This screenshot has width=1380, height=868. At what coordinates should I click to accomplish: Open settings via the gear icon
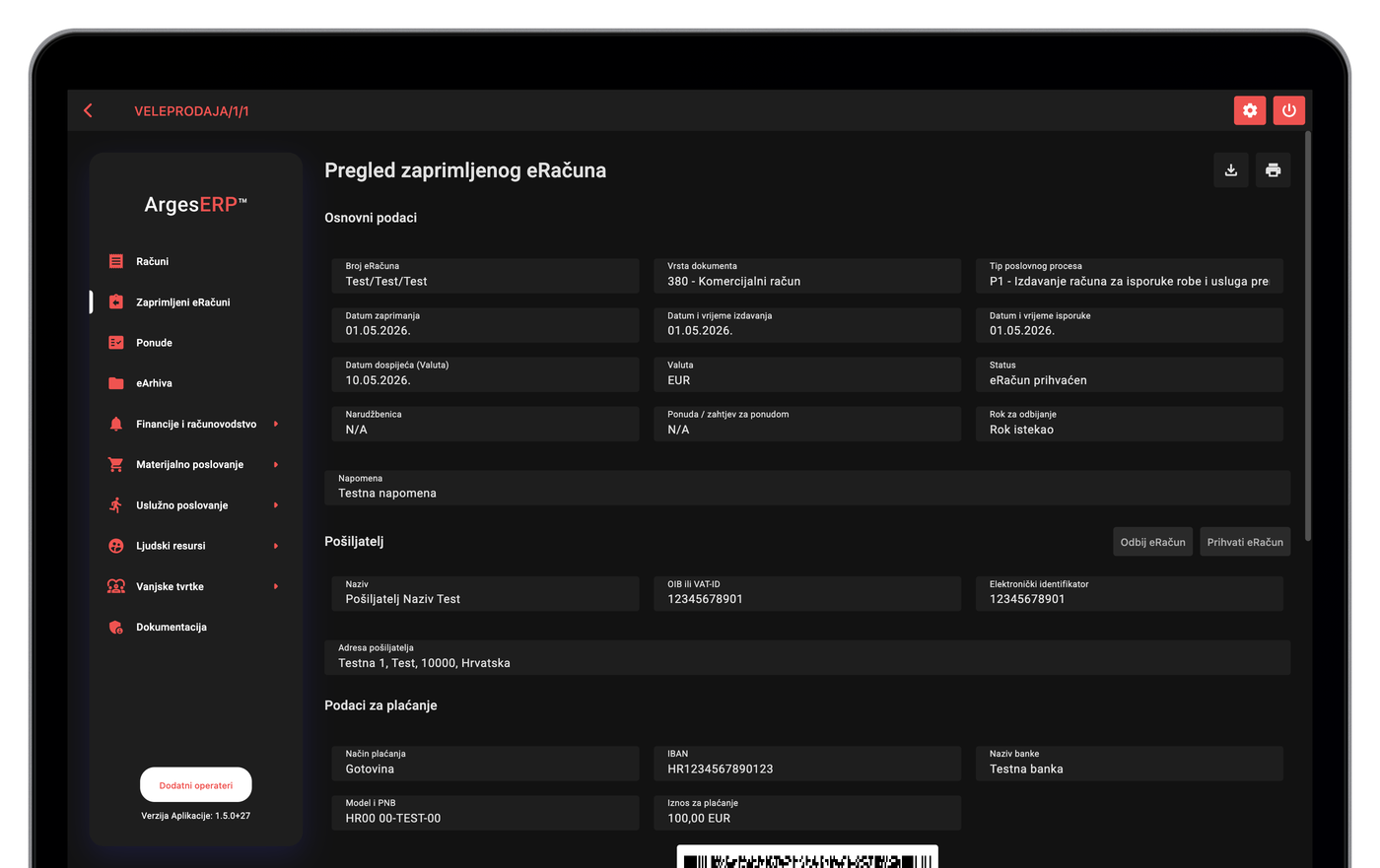[1250, 110]
